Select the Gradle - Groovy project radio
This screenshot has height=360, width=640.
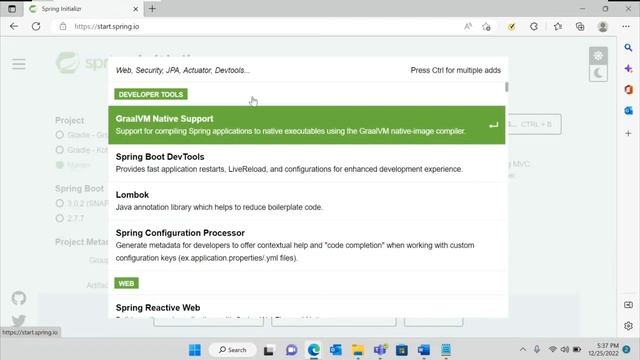pos(60,135)
